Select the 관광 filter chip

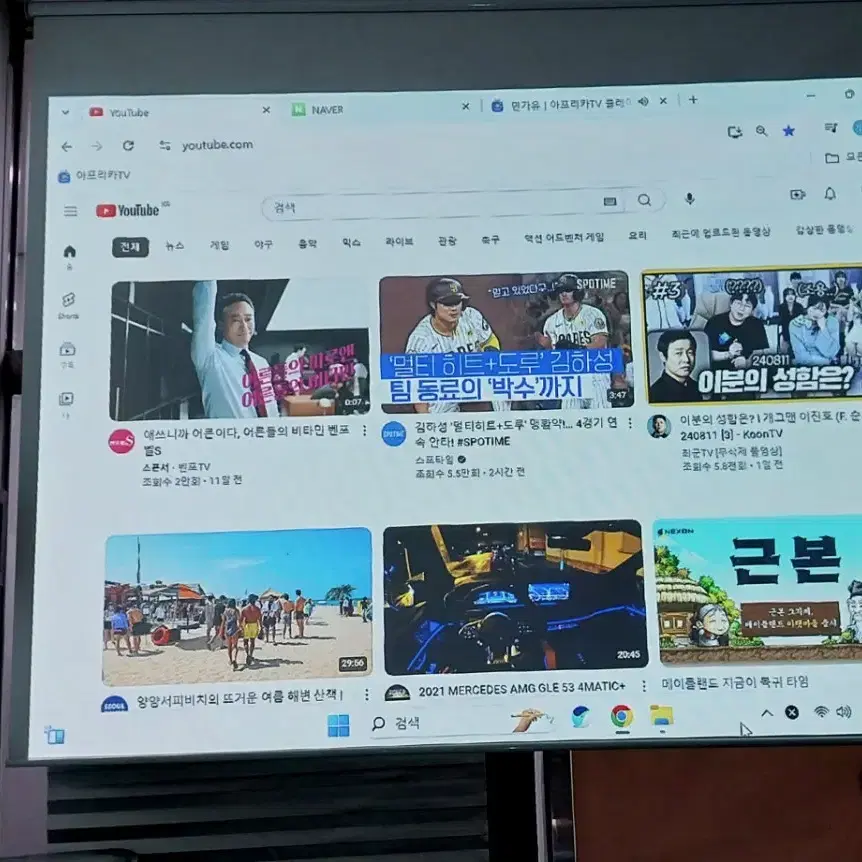coord(447,240)
